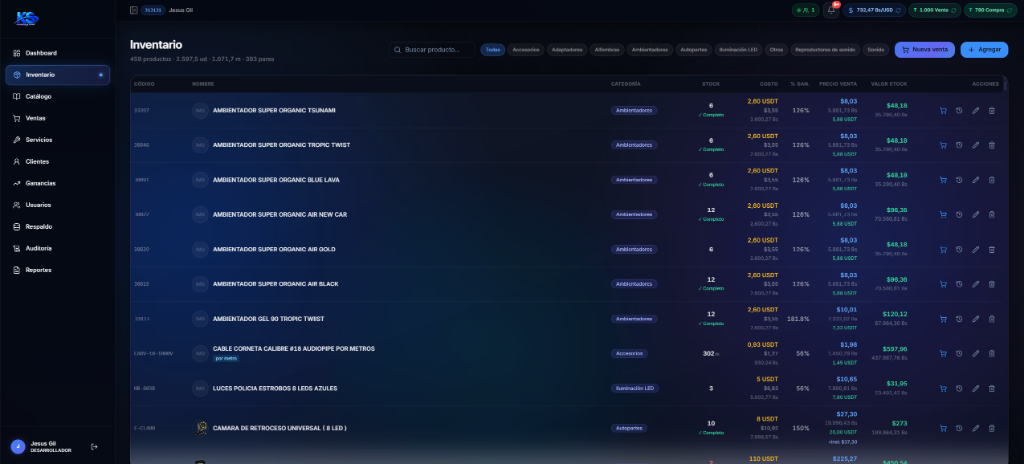1024x464 pixels.
Task: Filter by Otros category
Action: [x=776, y=50]
